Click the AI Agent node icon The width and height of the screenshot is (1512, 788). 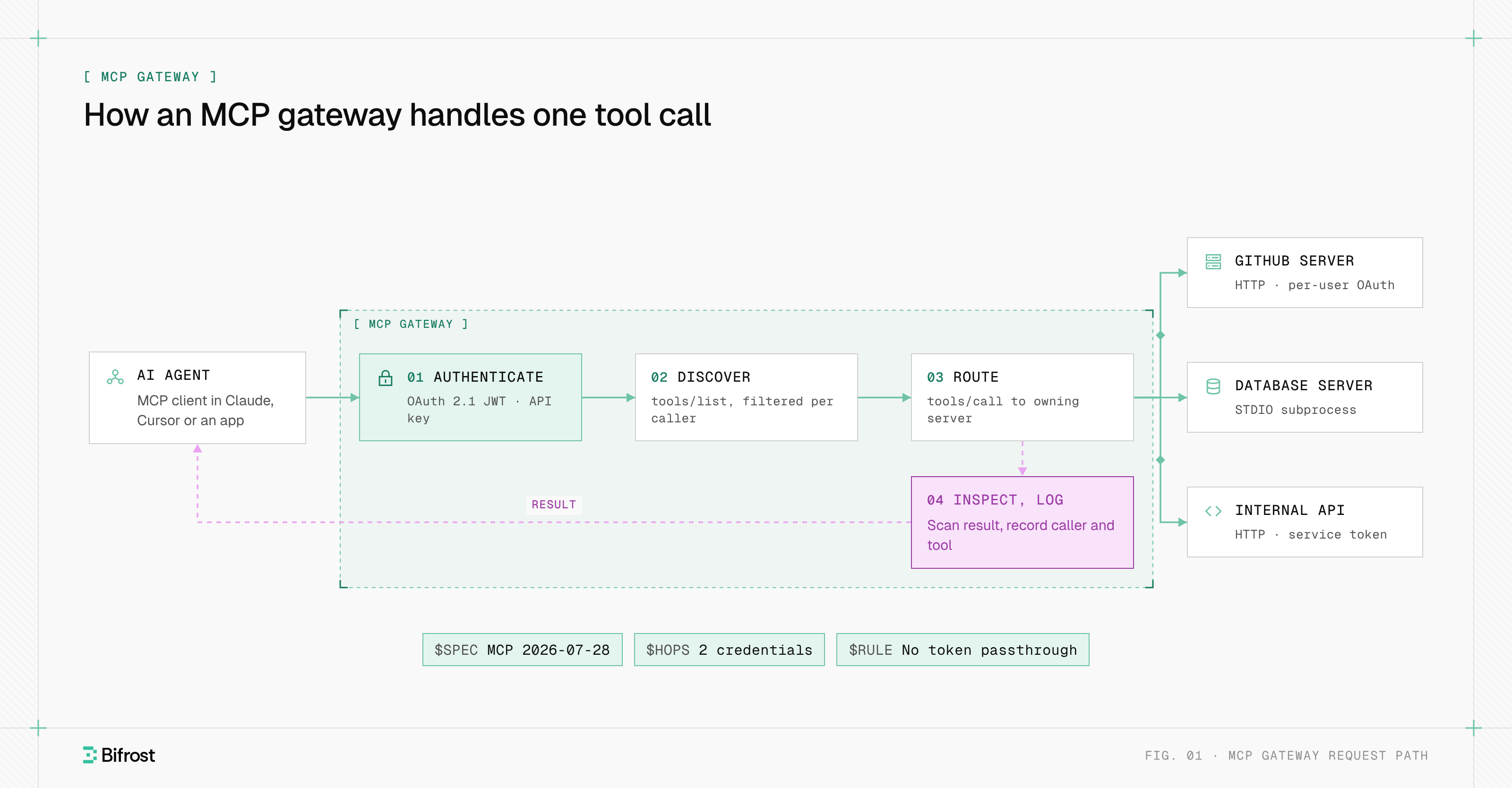point(115,377)
